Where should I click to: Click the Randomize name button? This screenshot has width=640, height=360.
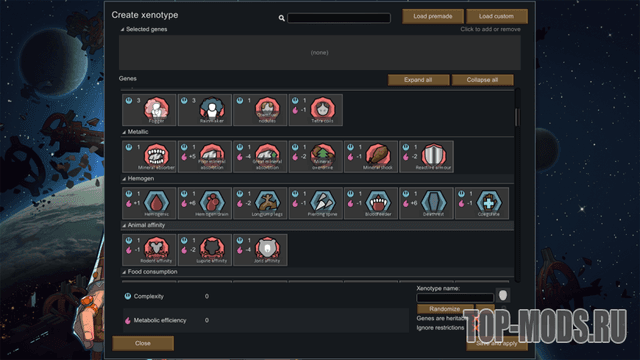pyautogui.click(x=445, y=309)
